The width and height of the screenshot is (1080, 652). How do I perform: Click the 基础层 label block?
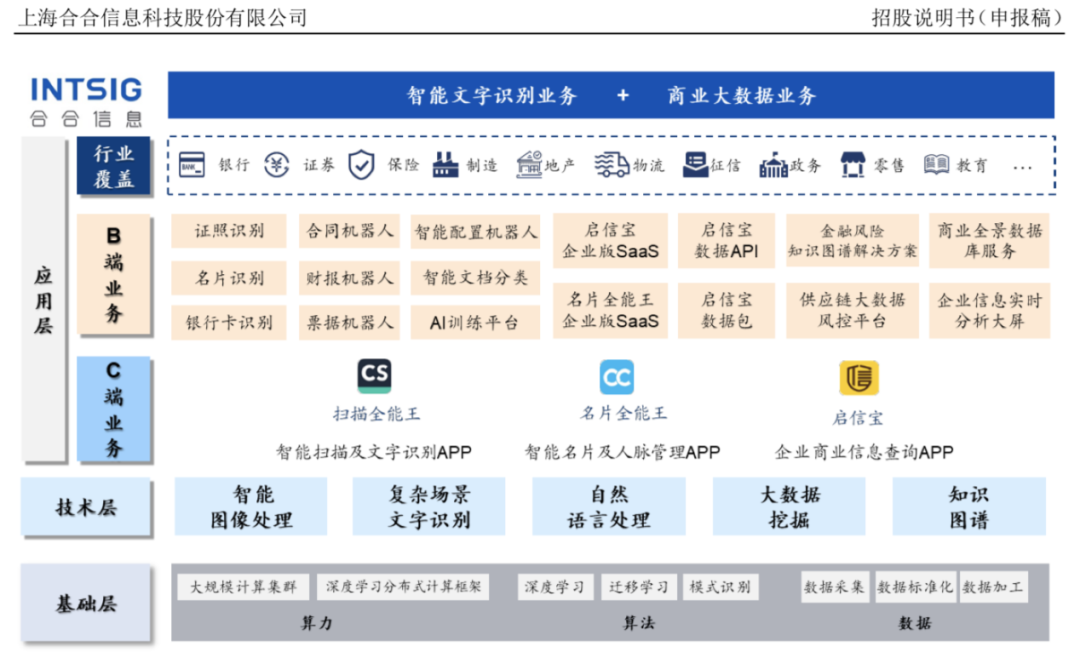[x=86, y=604]
